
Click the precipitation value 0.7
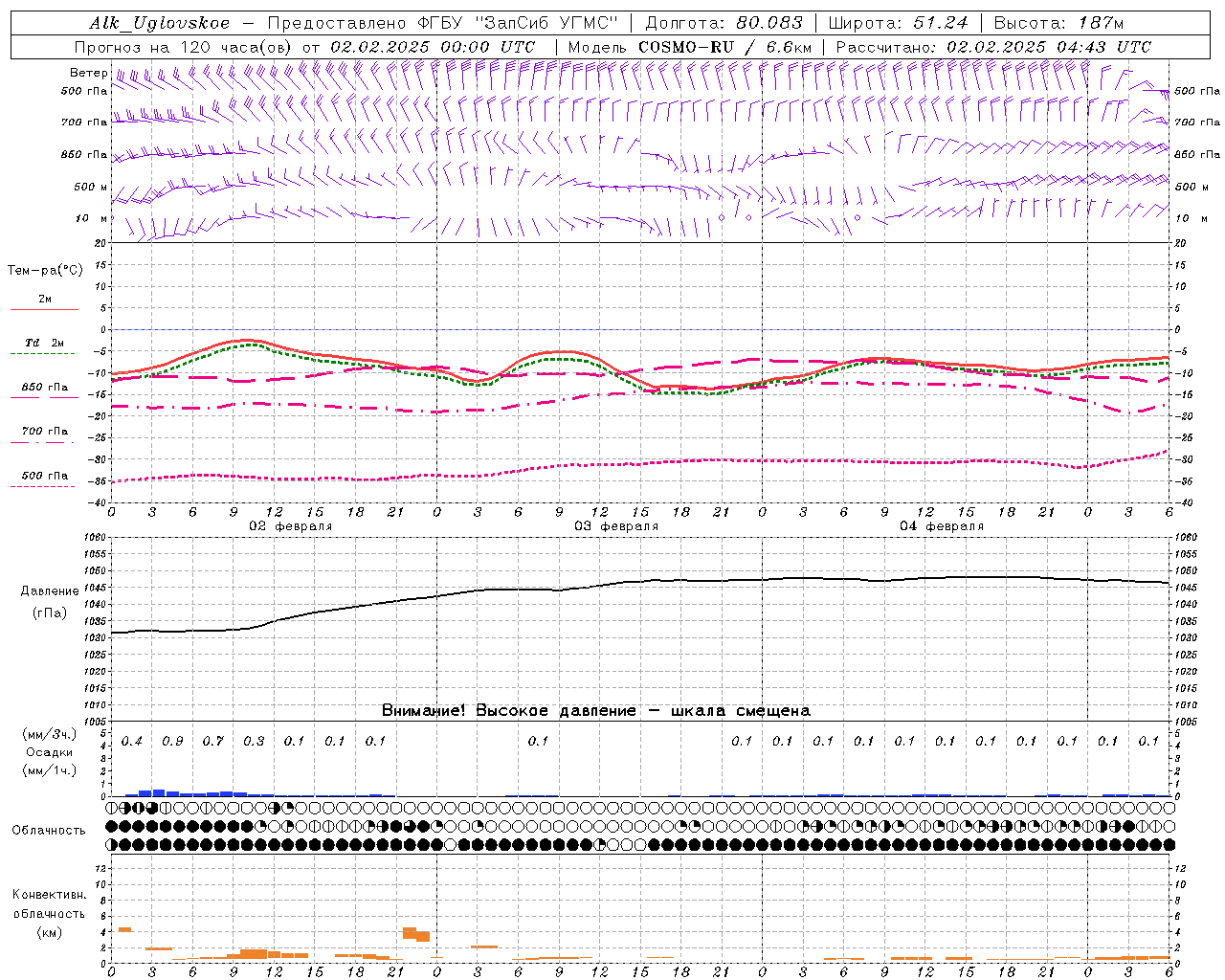coord(213,742)
